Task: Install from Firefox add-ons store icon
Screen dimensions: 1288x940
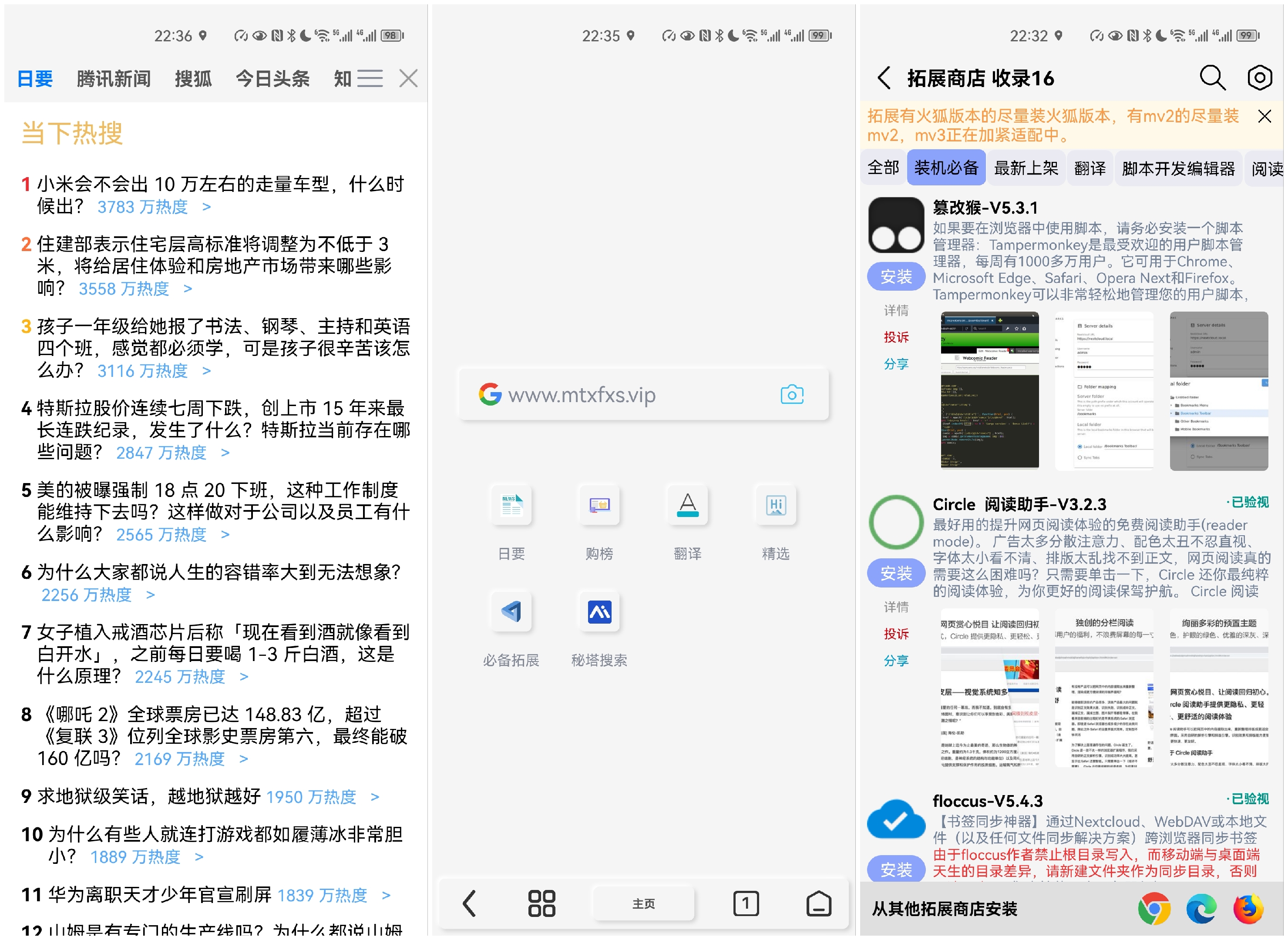Action: (1248, 909)
